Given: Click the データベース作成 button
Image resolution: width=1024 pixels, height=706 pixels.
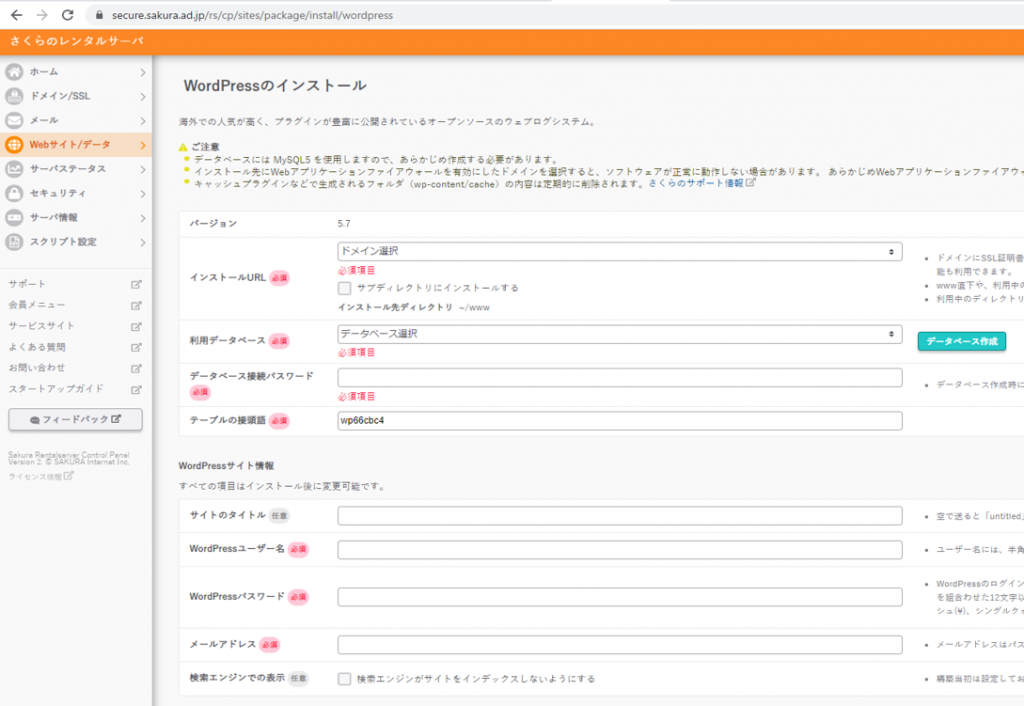Looking at the screenshot, I should [961, 341].
